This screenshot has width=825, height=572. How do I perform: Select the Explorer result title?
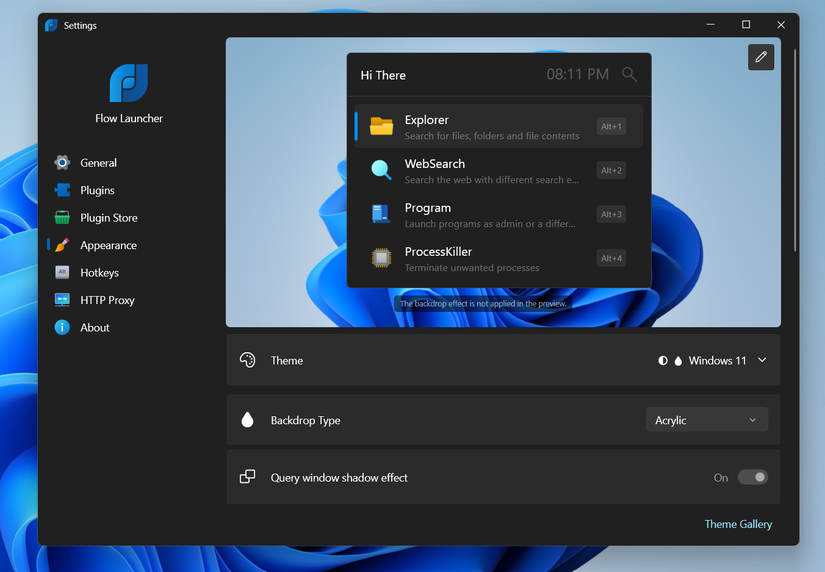[x=427, y=120]
